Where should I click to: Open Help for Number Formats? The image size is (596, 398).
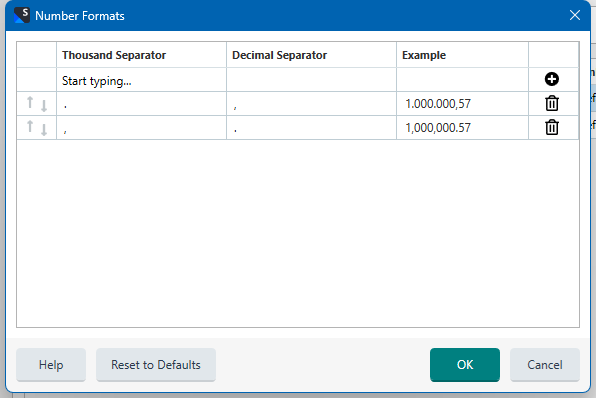pyautogui.click(x=51, y=365)
